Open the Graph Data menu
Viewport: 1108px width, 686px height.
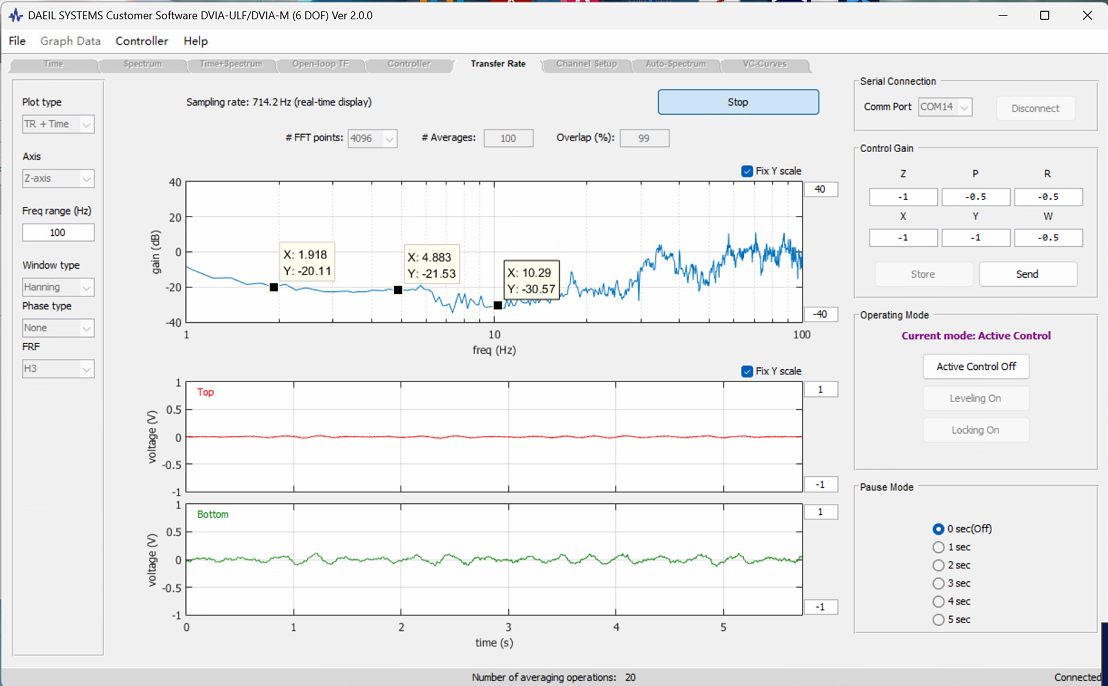pyautogui.click(x=71, y=41)
